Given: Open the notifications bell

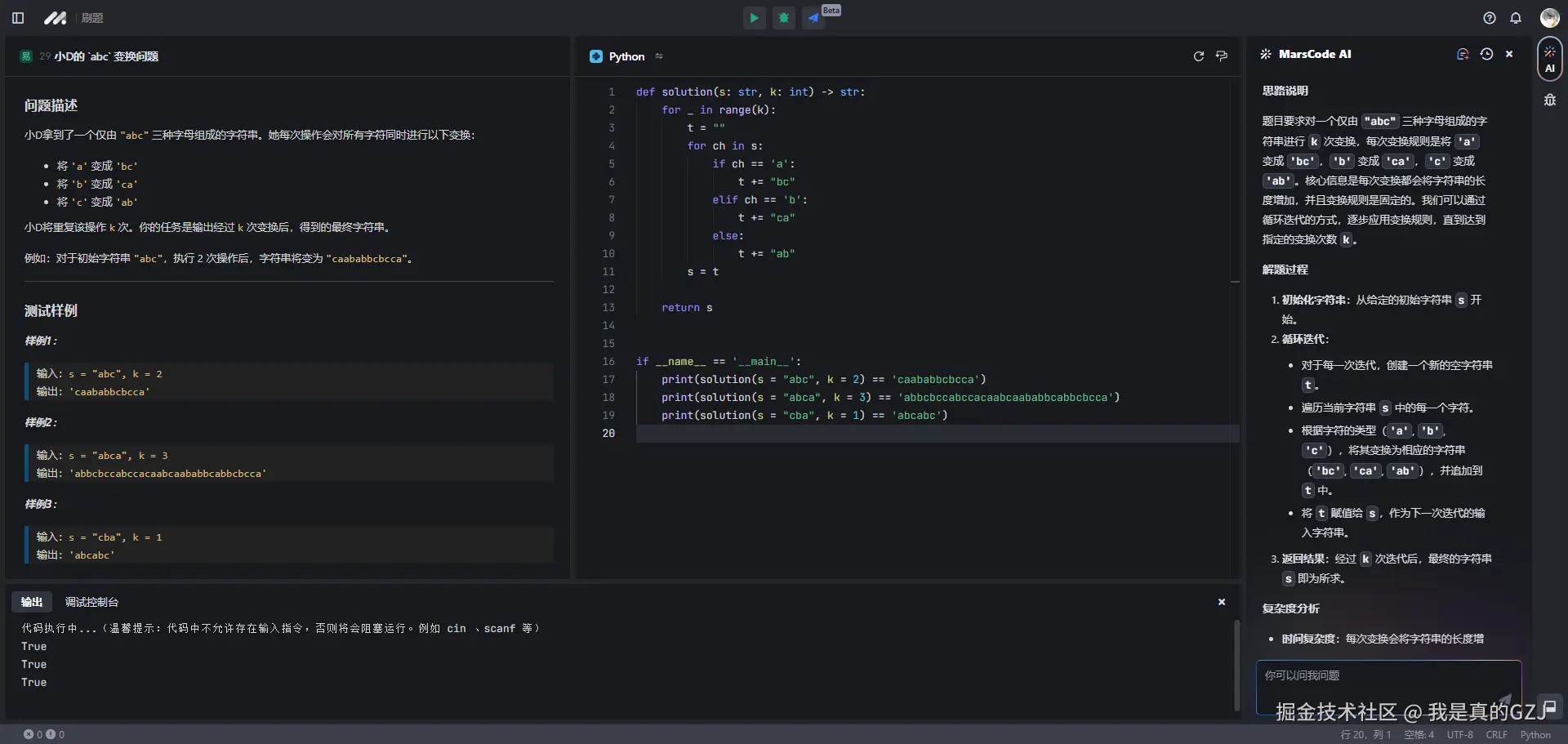Looking at the screenshot, I should coord(1516,18).
